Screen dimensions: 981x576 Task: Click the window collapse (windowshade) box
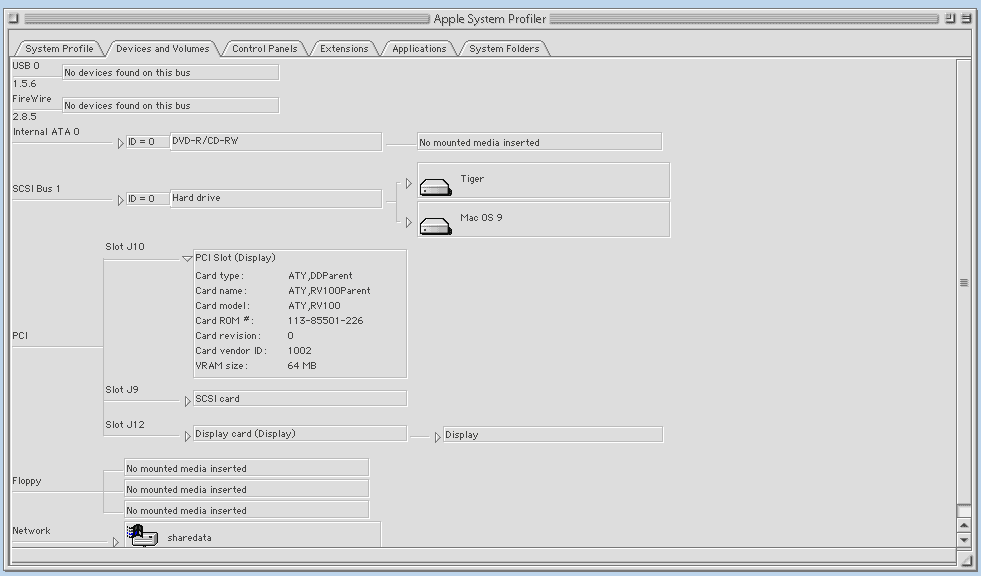[x=966, y=19]
